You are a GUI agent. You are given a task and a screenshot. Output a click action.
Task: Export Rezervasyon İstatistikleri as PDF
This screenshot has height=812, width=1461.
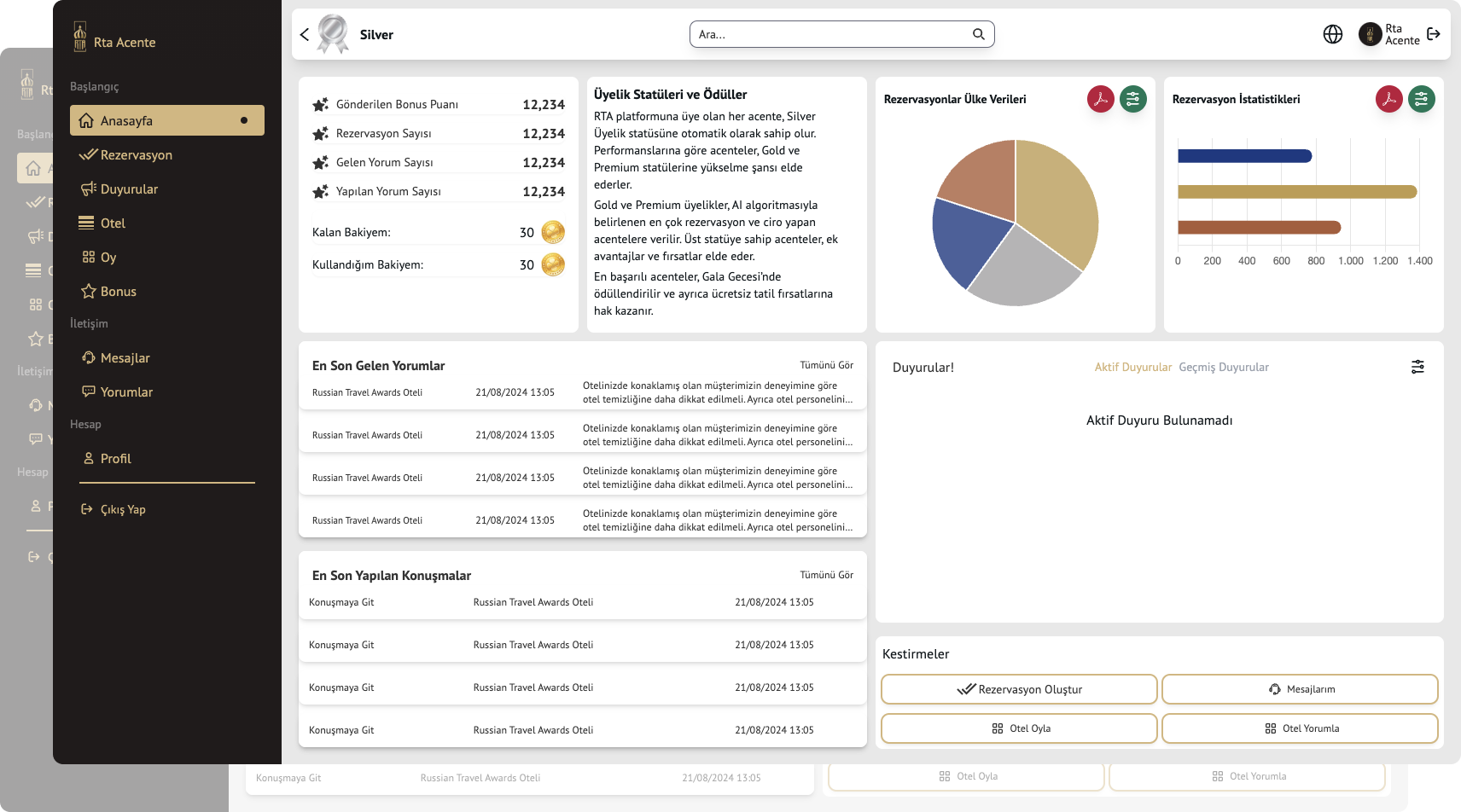(1388, 99)
